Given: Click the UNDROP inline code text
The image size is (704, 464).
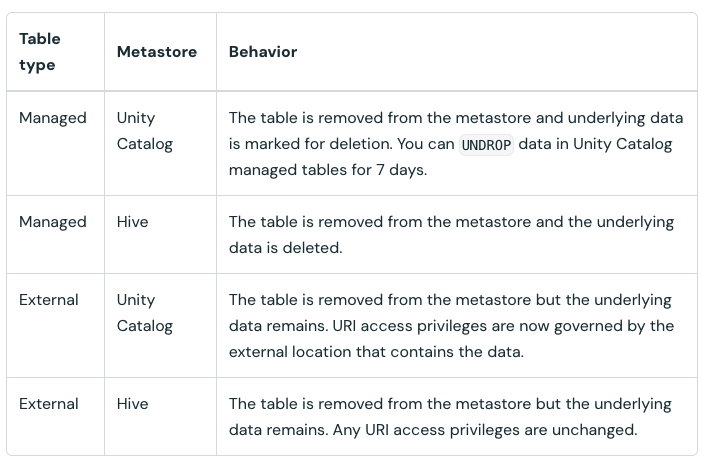Looking at the screenshot, I should (x=486, y=145).
